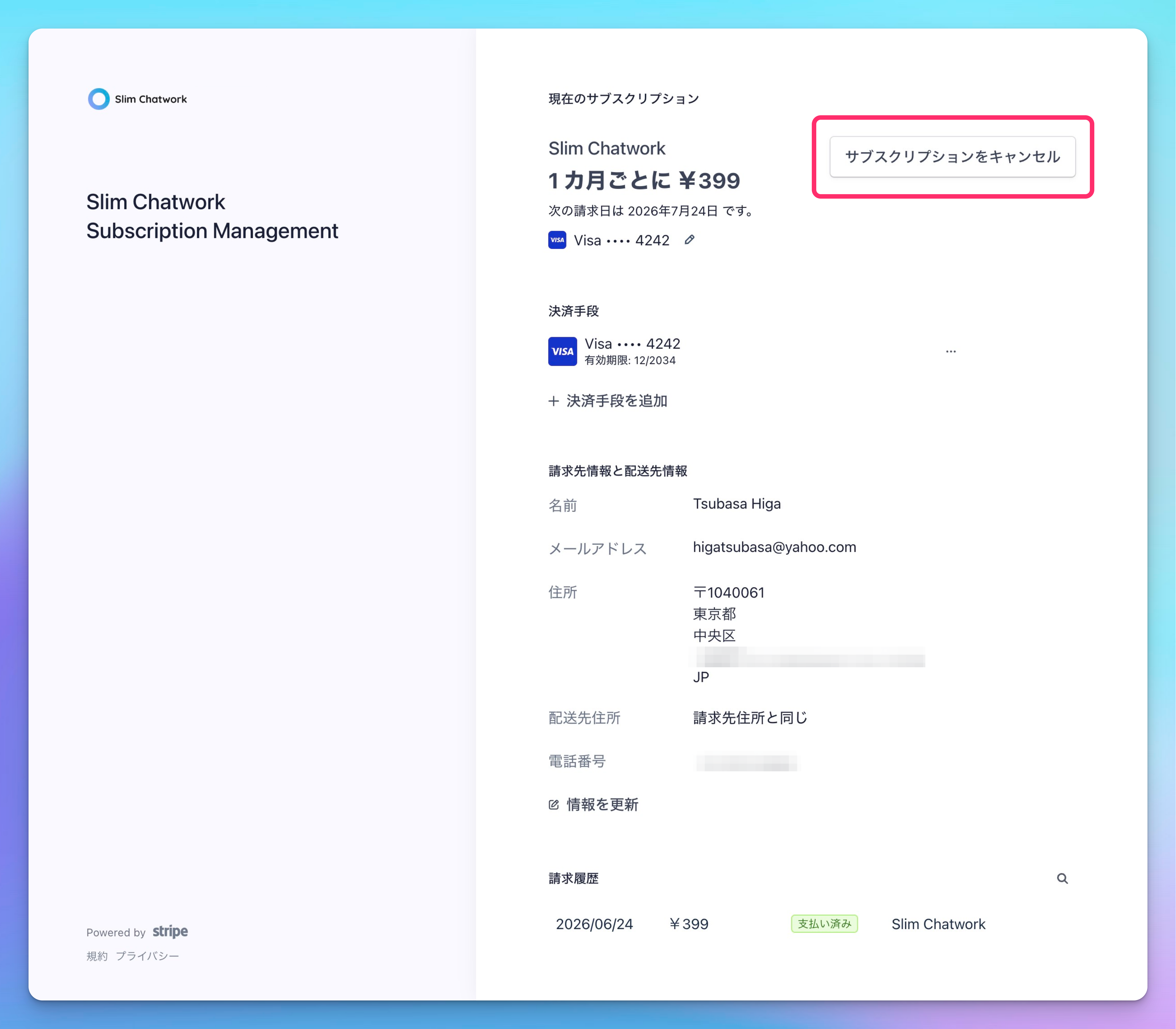The image size is (1176, 1029).
Task: Click the 支払い済み status badge
Action: click(824, 924)
